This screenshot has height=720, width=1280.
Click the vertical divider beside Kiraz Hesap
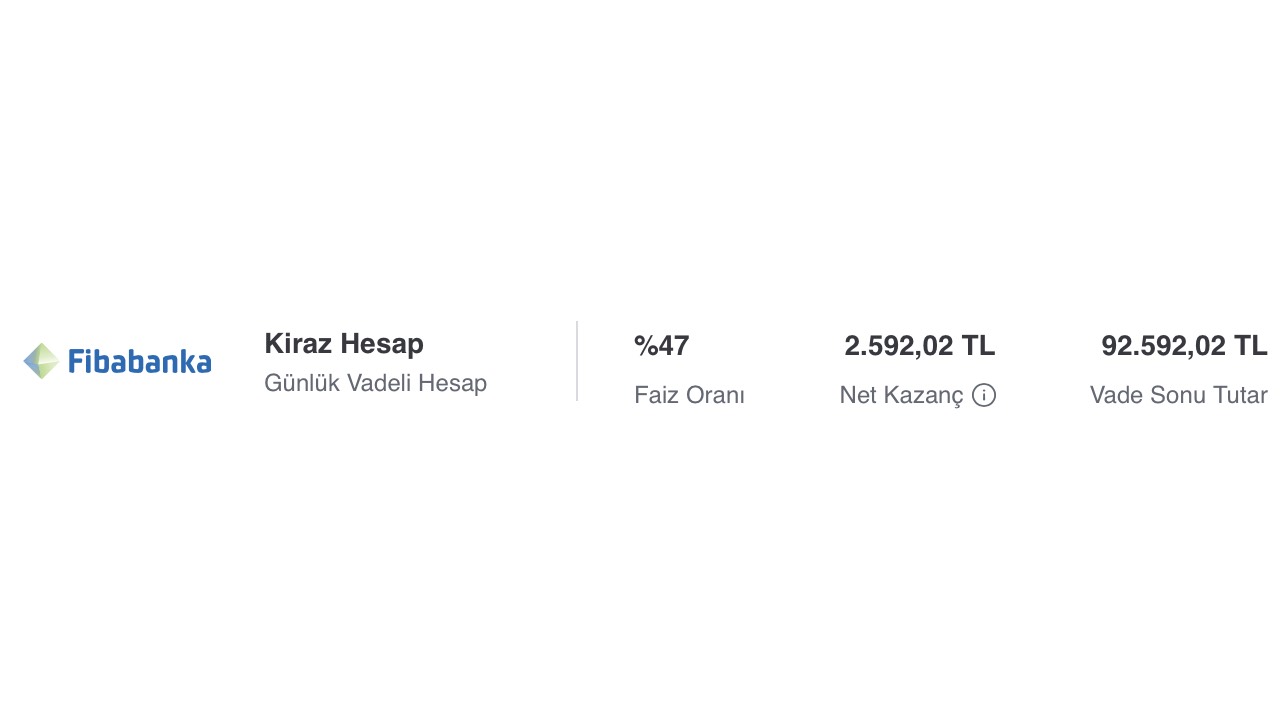coord(577,361)
